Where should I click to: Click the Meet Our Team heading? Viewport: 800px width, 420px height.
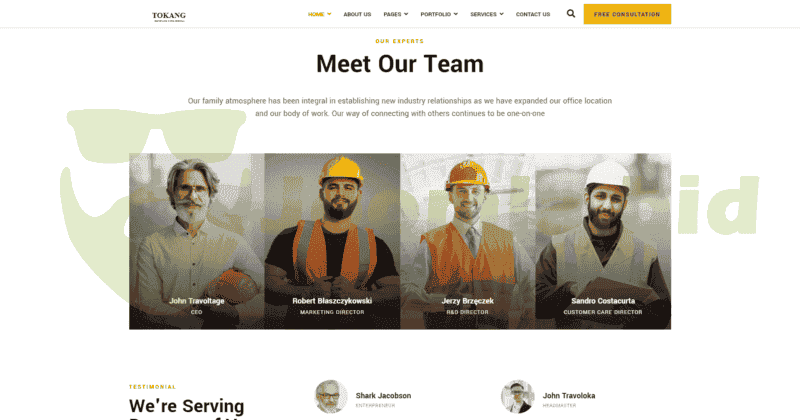[400, 64]
